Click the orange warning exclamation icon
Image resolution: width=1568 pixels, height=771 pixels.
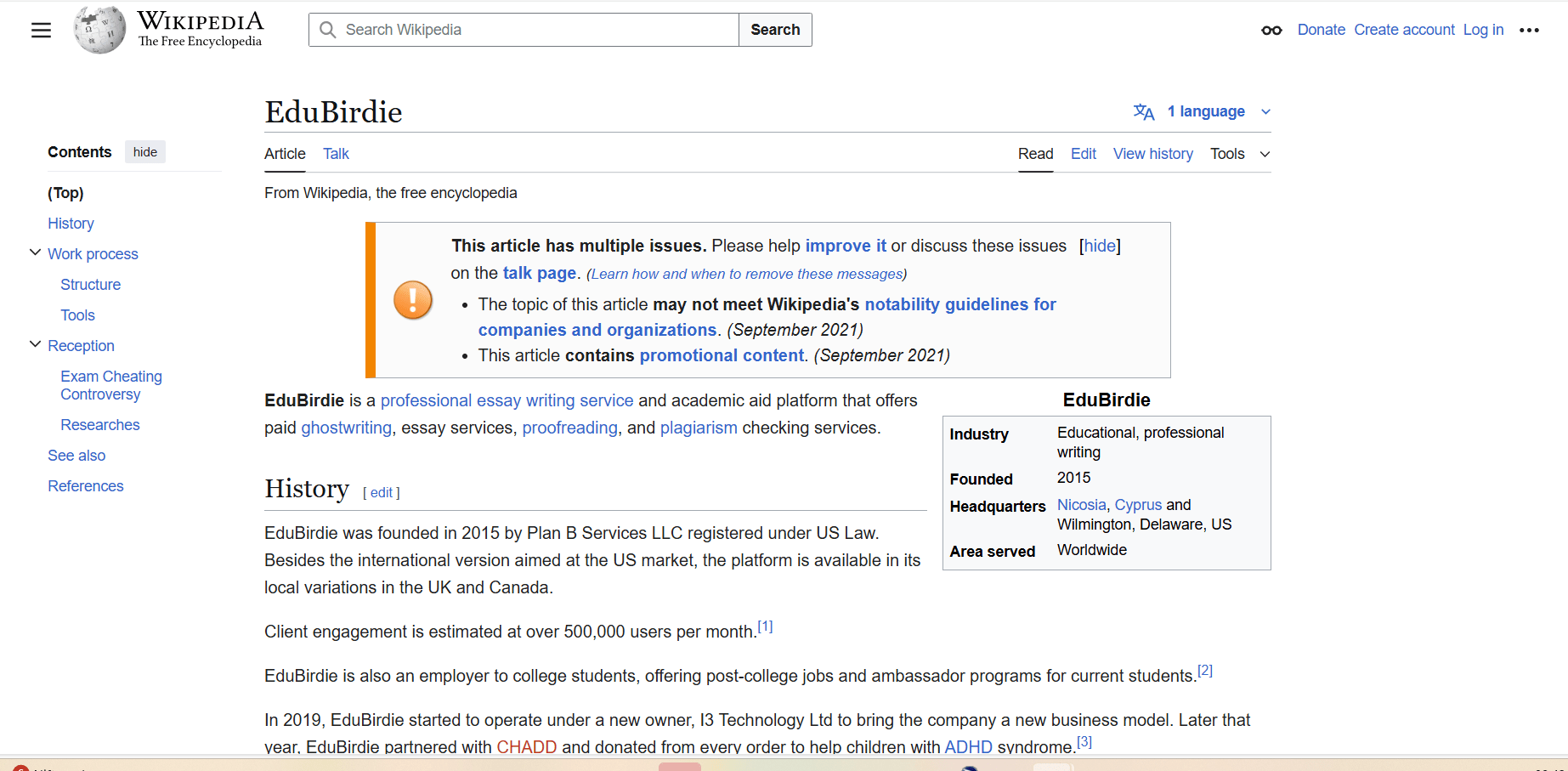click(x=413, y=300)
